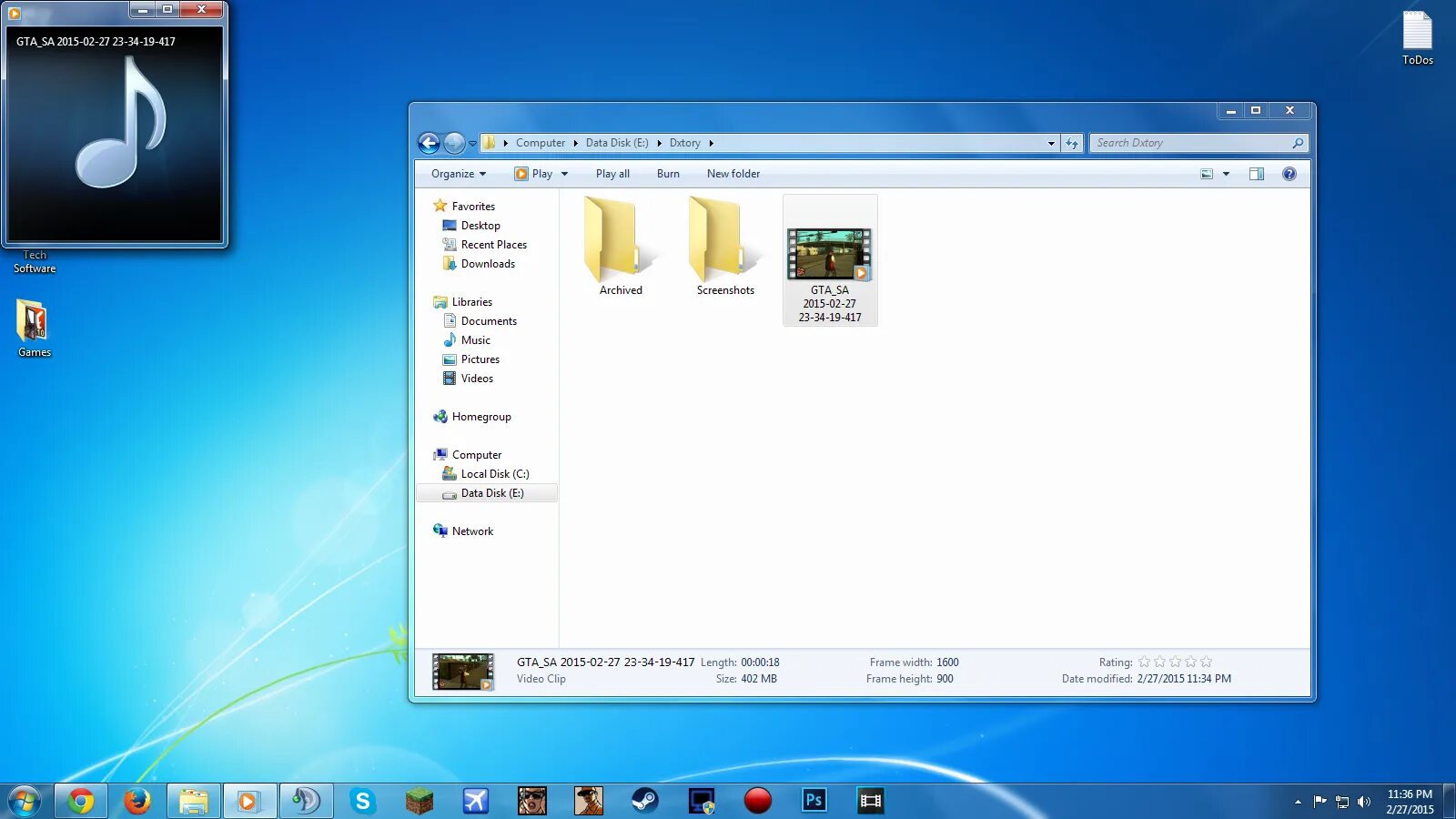The image size is (1456, 819).
Task: Open the Organize menu
Action: click(459, 174)
